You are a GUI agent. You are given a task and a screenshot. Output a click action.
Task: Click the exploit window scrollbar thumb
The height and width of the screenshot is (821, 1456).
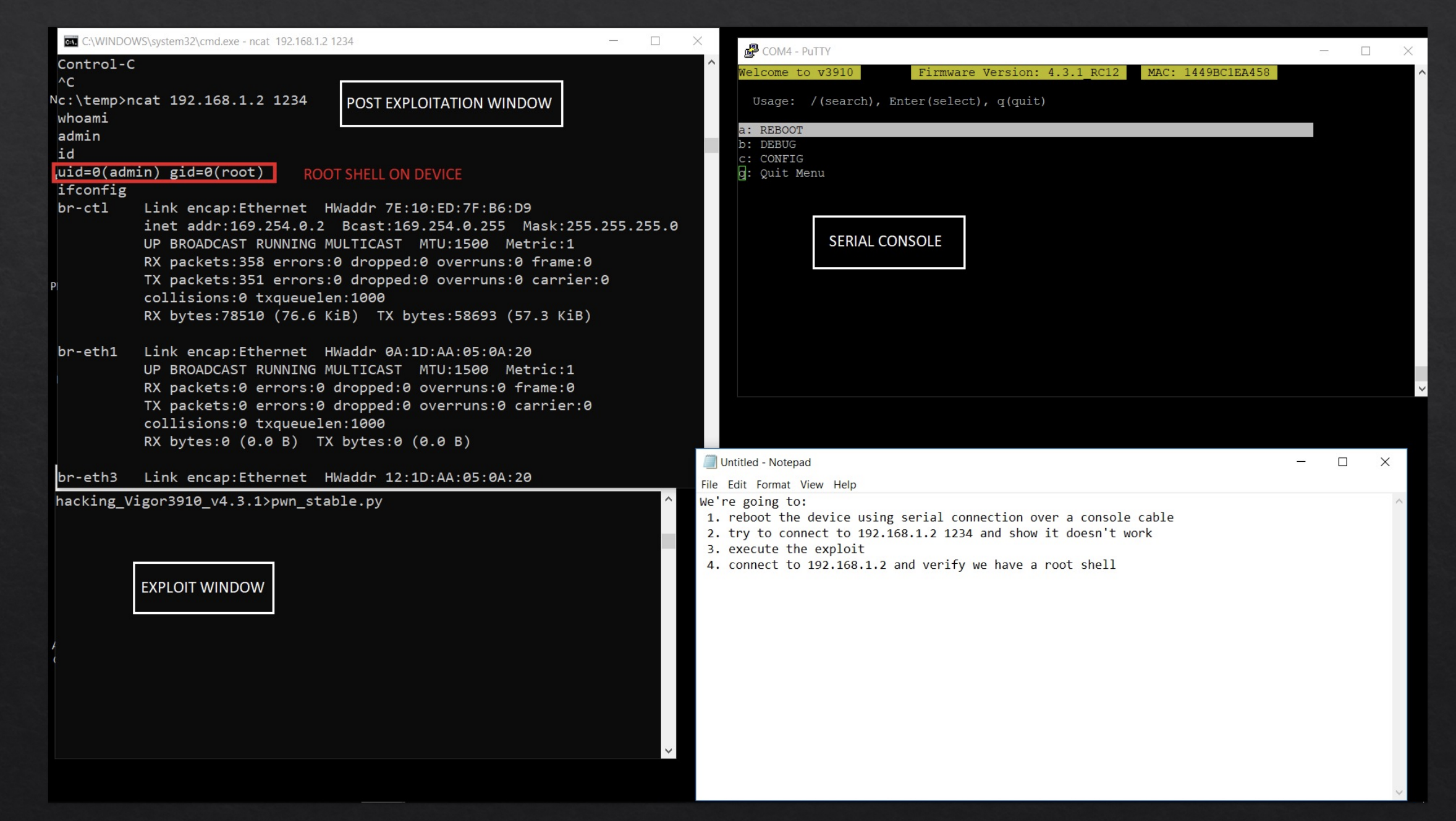[668, 541]
